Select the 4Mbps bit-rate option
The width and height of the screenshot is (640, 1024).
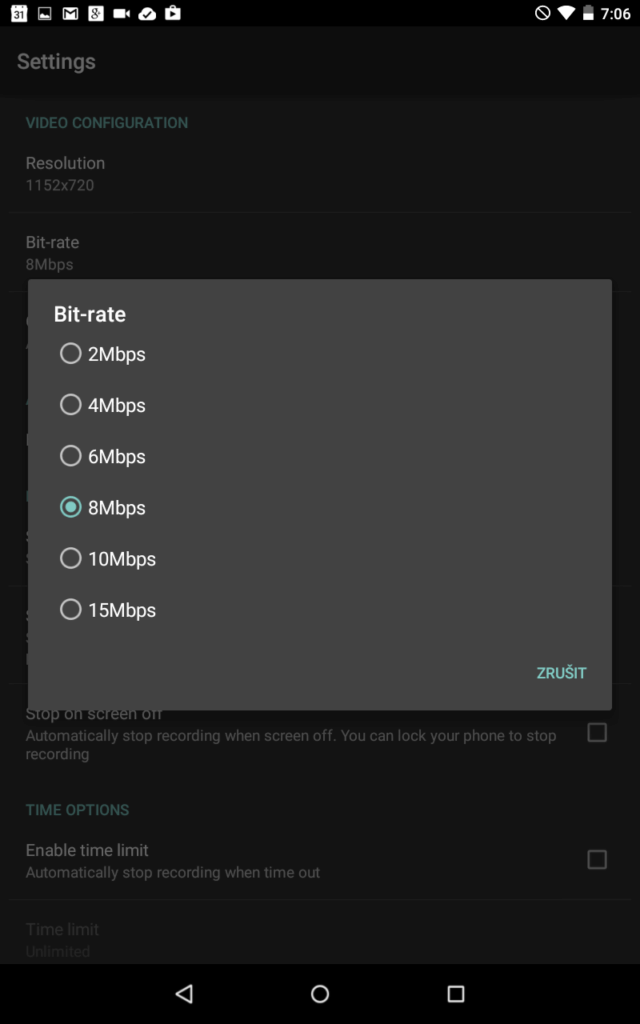pyautogui.click(x=320, y=405)
